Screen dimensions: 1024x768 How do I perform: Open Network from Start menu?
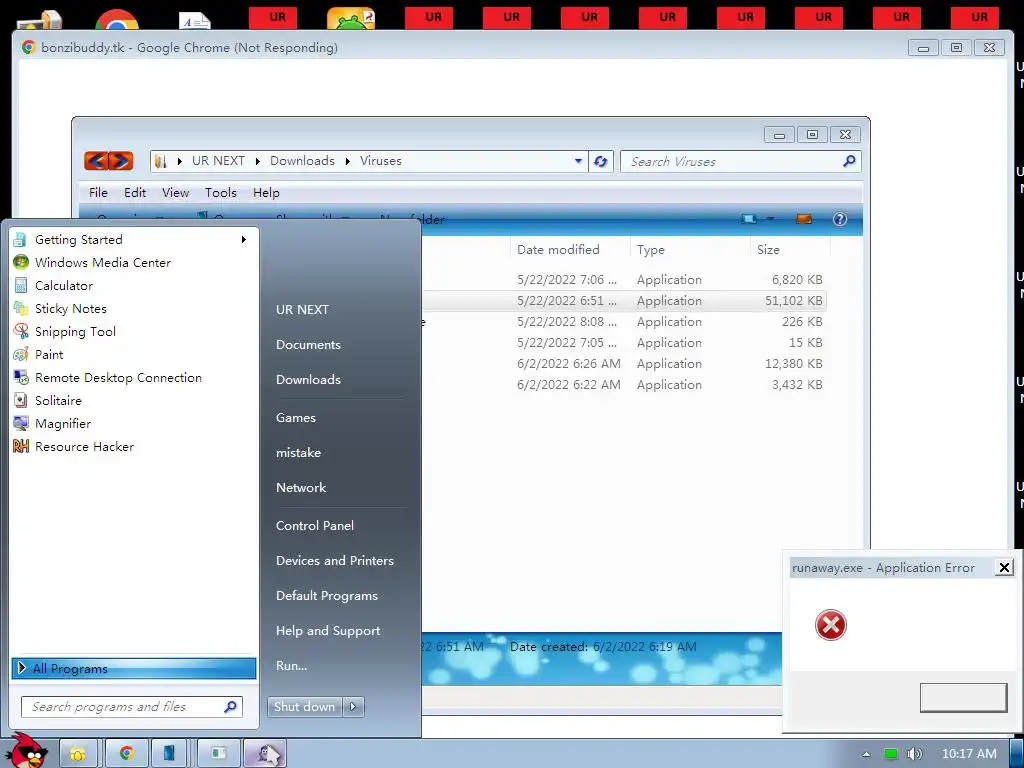[301, 488]
